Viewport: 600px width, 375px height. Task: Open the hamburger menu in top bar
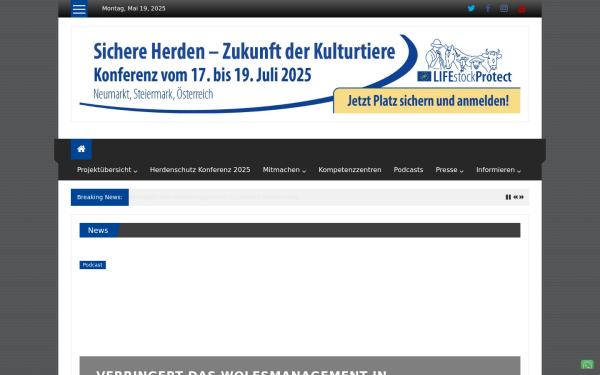[79, 9]
